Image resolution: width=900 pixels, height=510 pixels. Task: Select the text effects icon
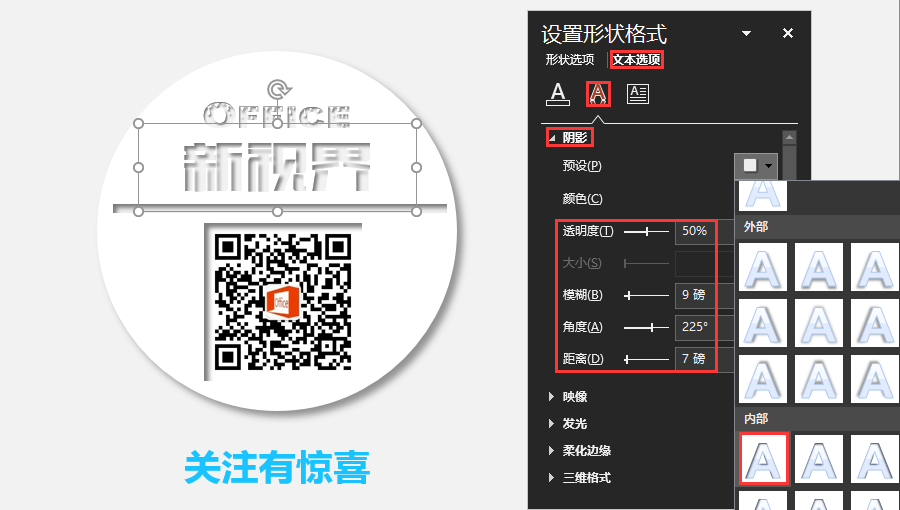point(598,94)
